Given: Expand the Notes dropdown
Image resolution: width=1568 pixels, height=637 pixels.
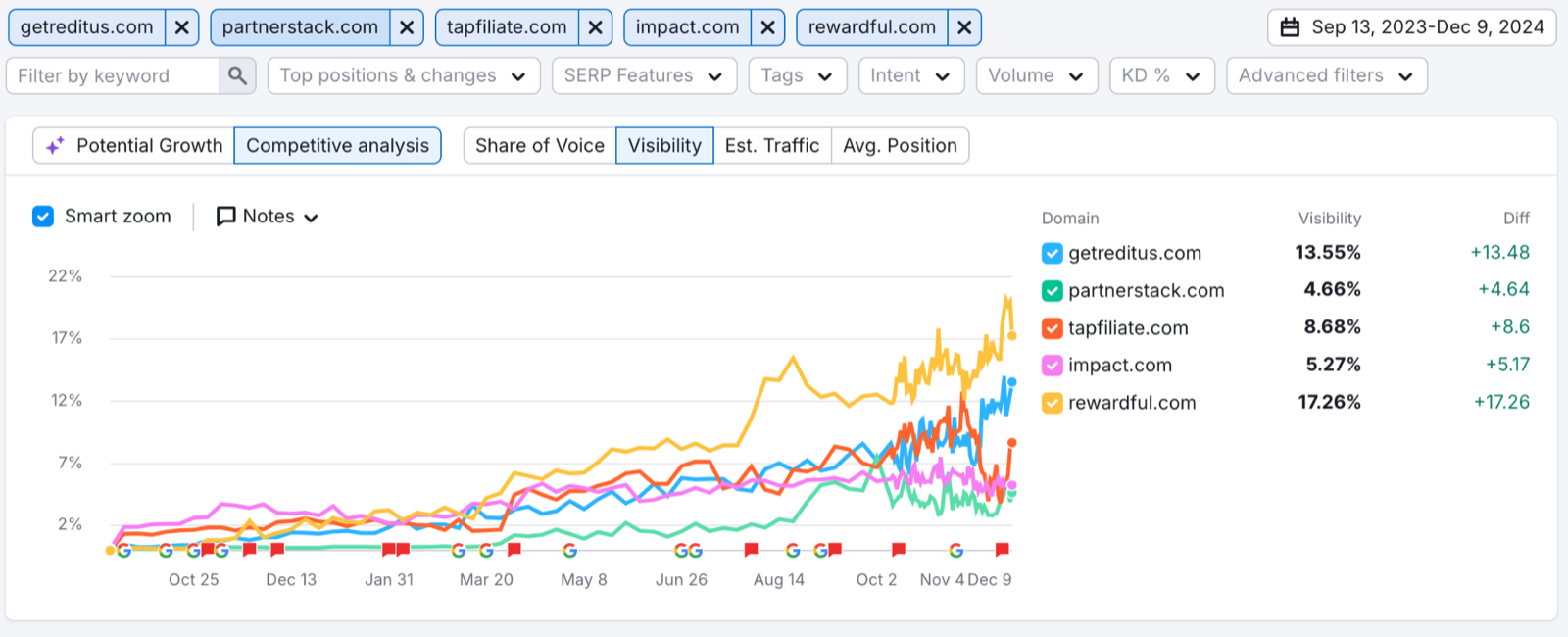Looking at the screenshot, I should (268, 217).
